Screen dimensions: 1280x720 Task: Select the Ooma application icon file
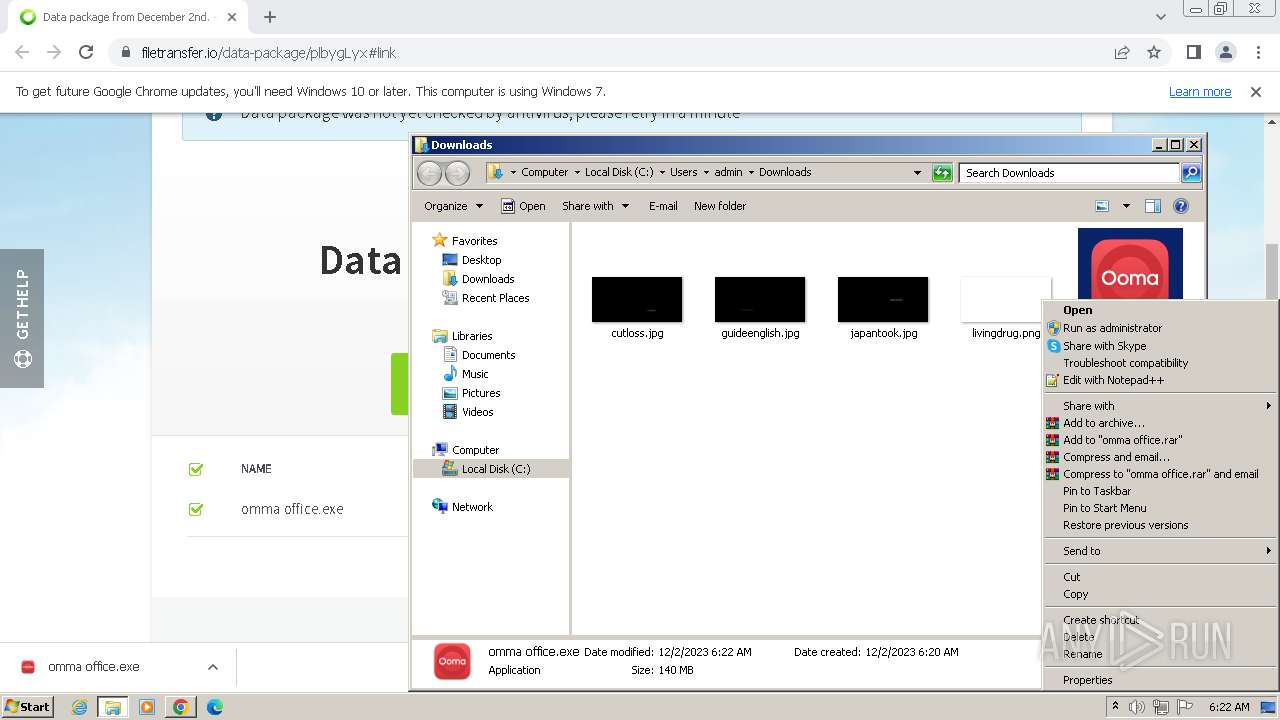click(x=1130, y=264)
